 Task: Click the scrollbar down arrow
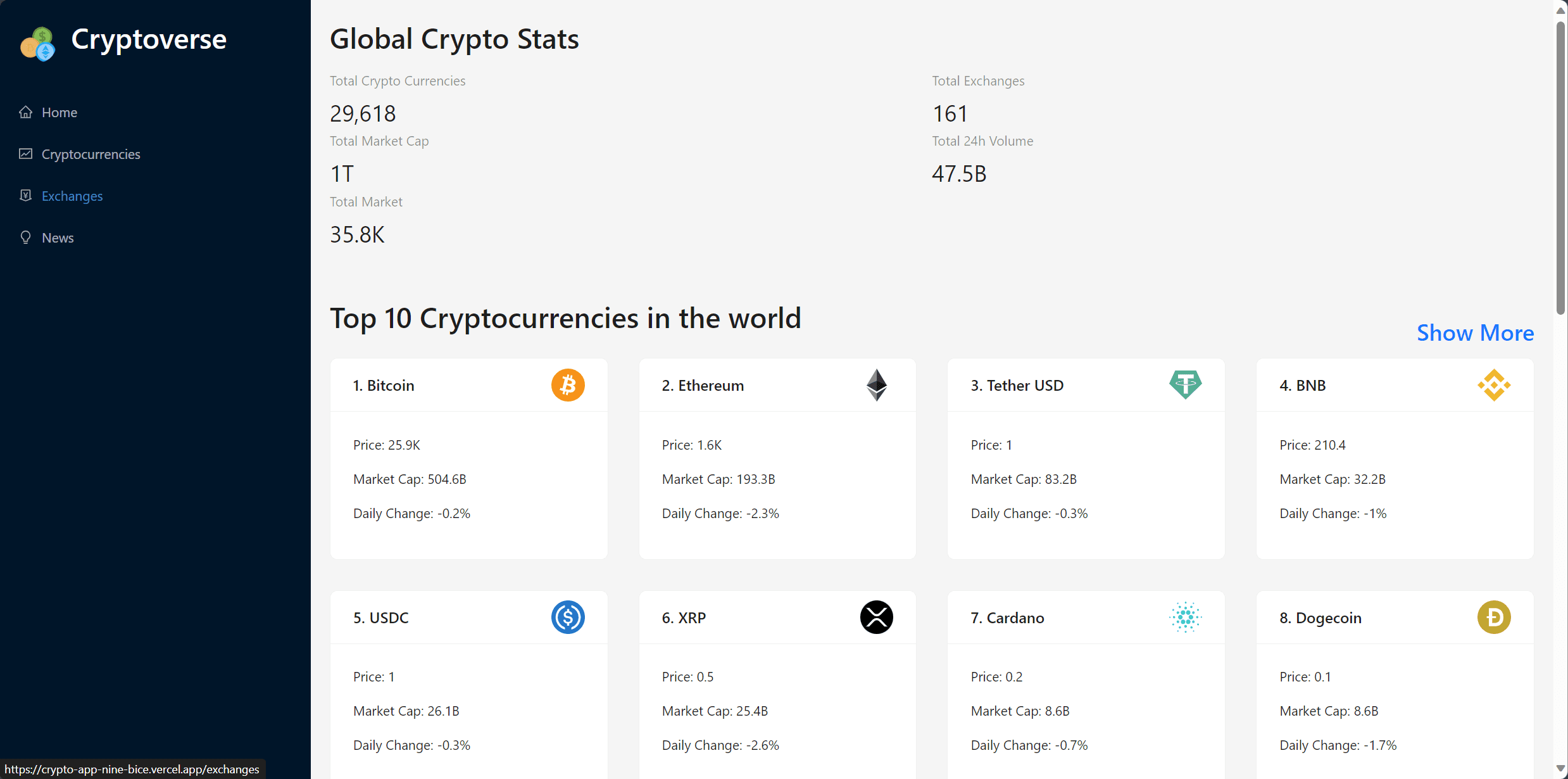pyautogui.click(x=1560, y=769)
